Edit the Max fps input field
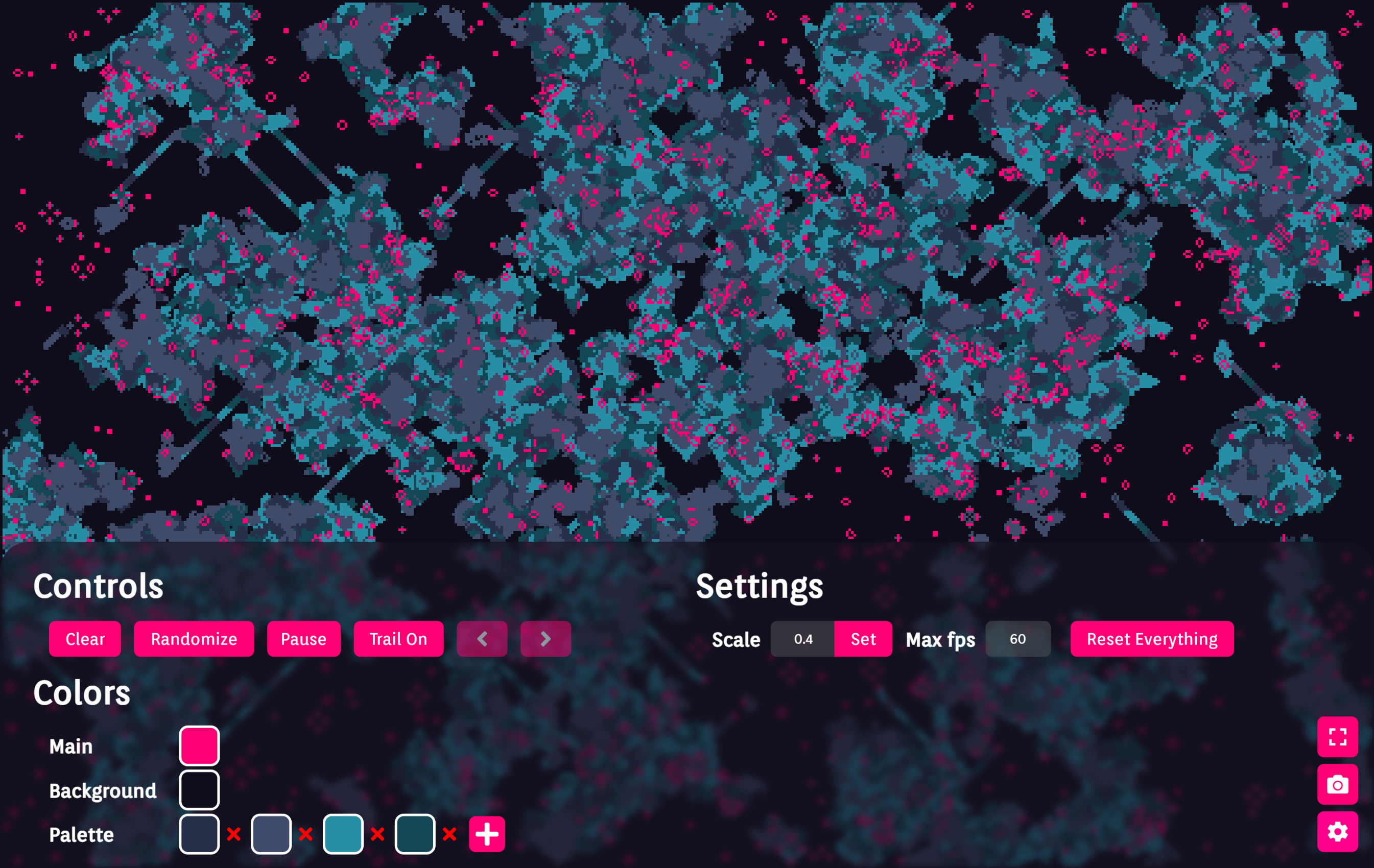This screenshot has width=1374, height=868. click(x=1017, y=639)
